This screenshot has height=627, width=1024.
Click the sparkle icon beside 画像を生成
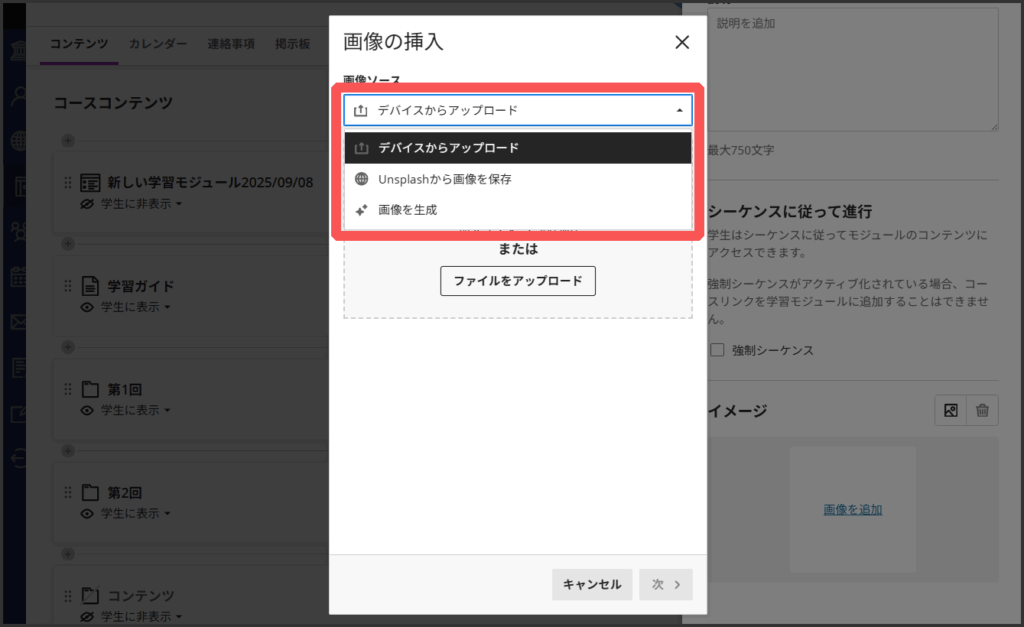pyautogui.click(x=362, y=210)
